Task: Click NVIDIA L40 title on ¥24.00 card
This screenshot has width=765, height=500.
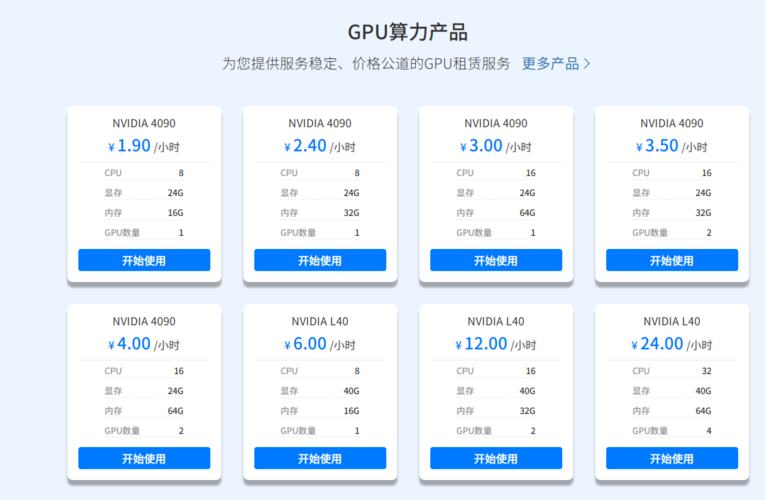Action: (x=672, y=321)
